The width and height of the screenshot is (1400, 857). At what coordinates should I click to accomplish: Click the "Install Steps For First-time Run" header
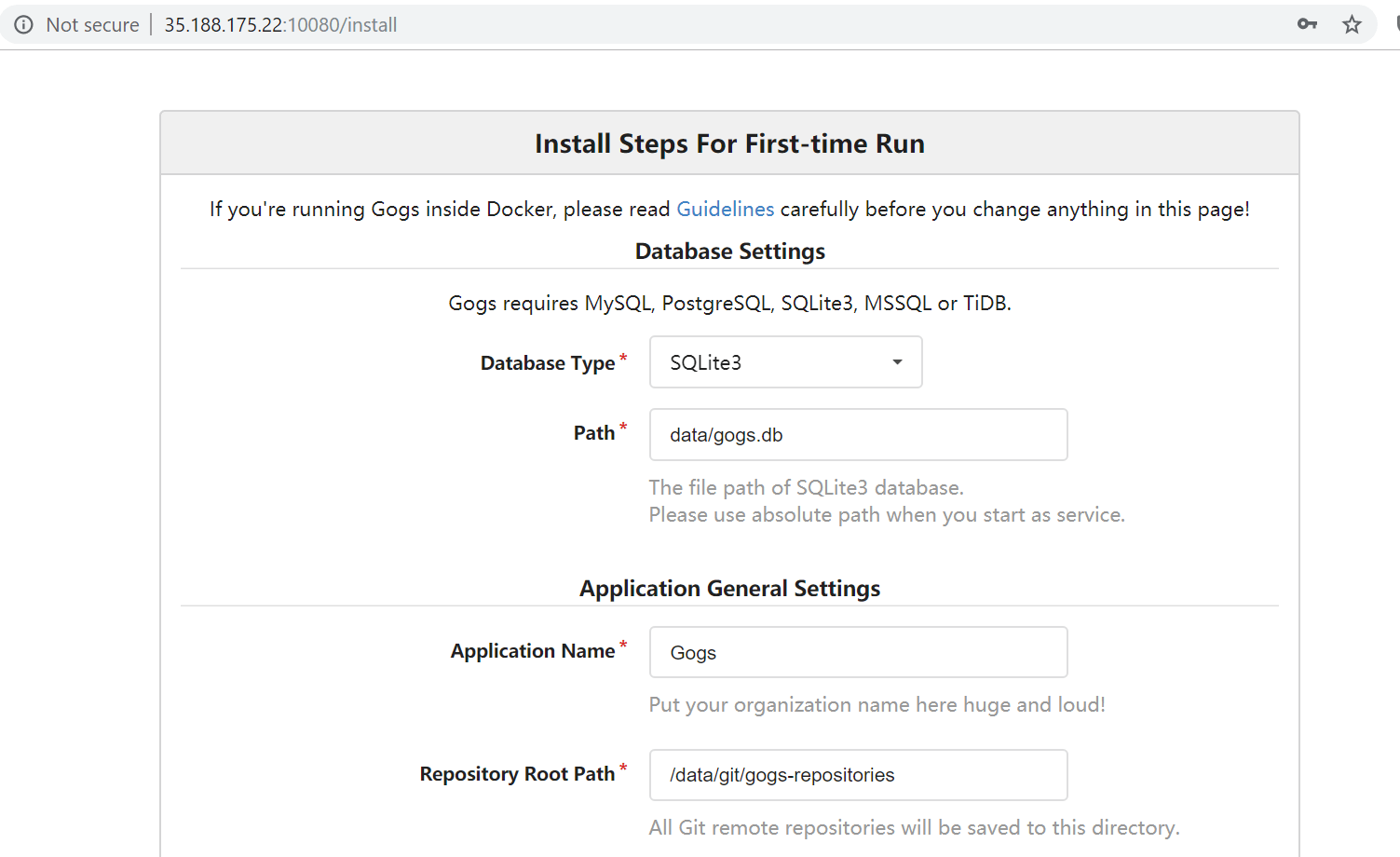(x=729, y=143)
